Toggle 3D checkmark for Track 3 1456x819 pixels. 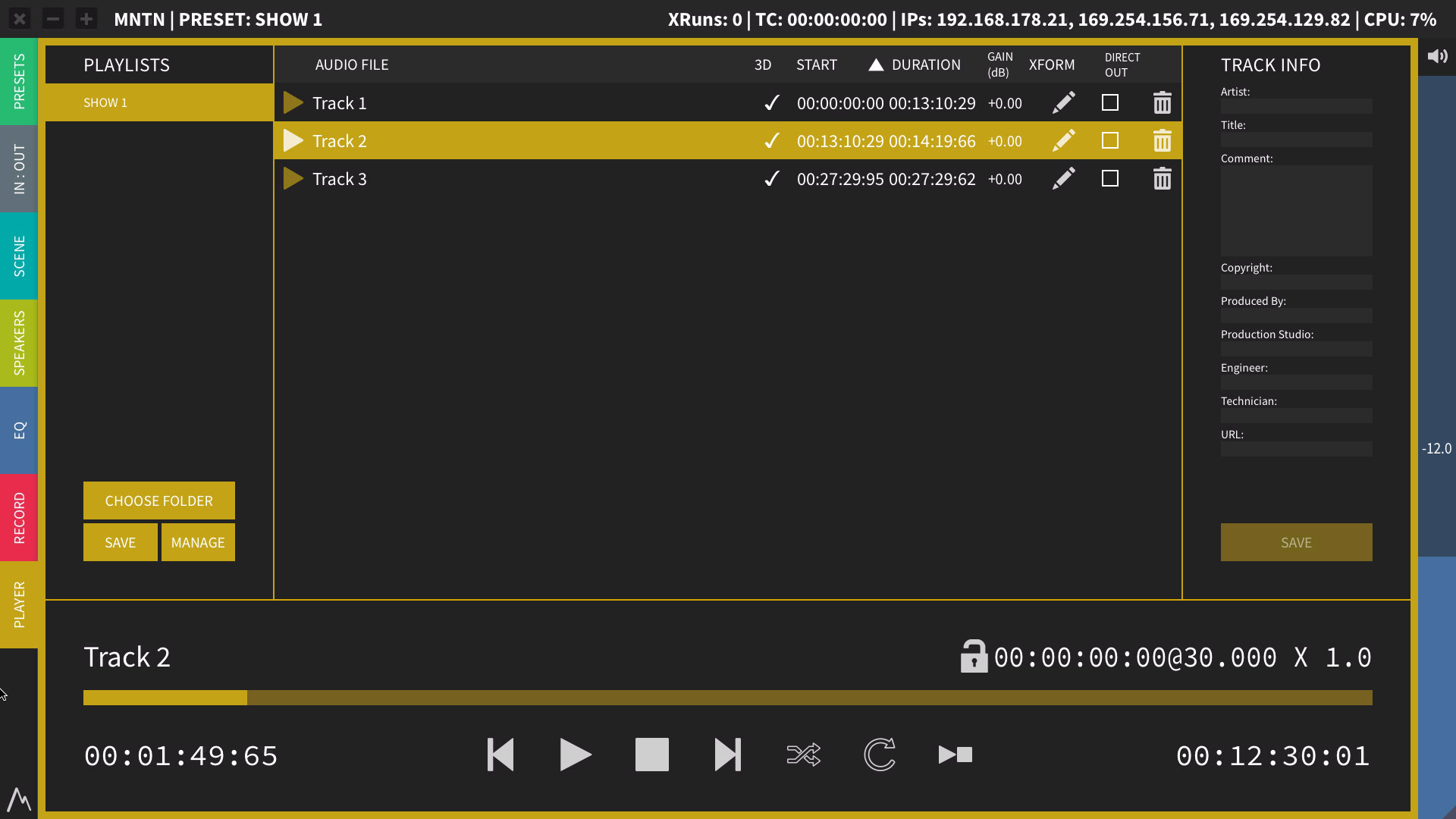[771, 178]
